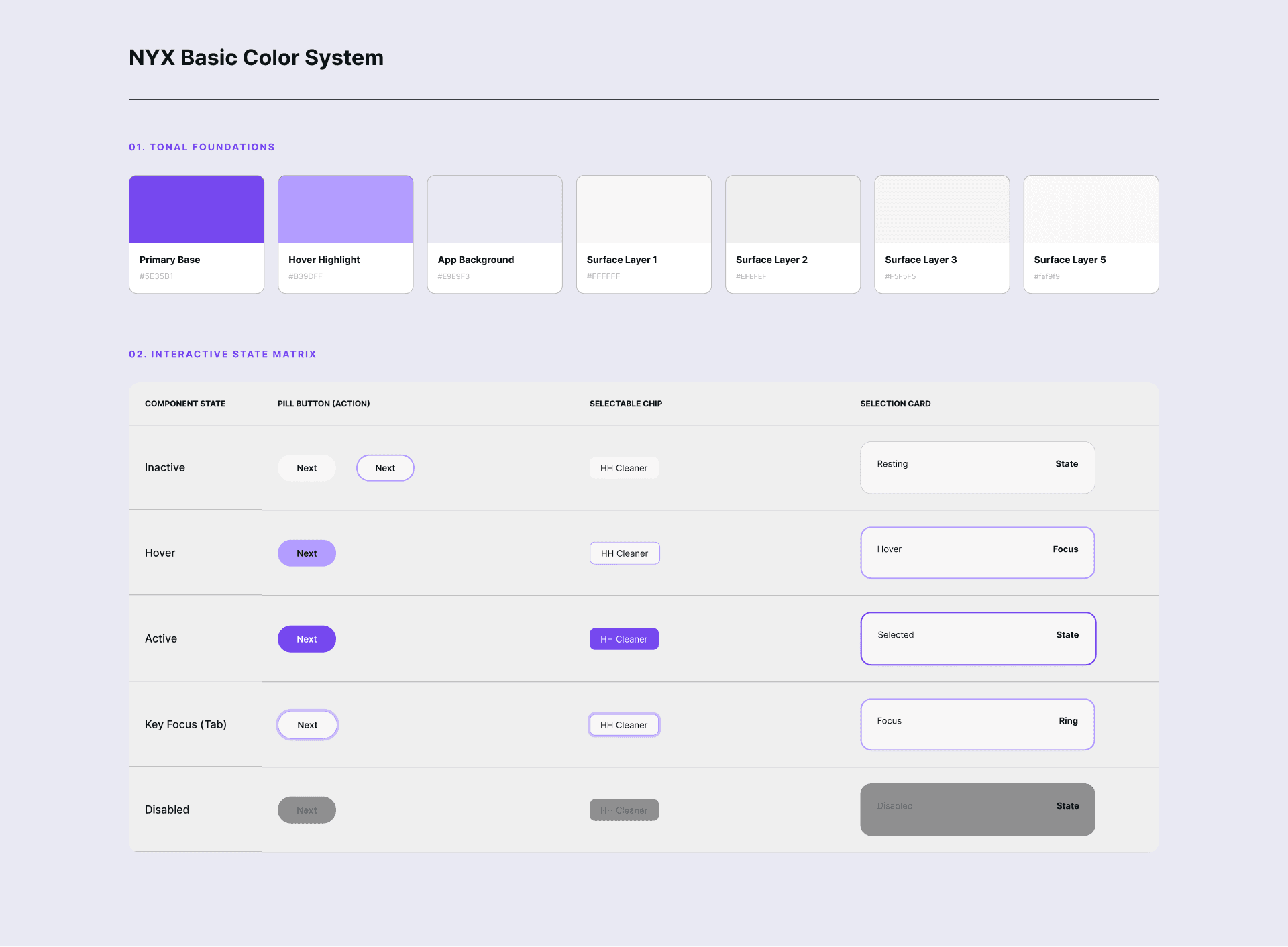
Task: Click the "SELECTION CARD" column header
Action: (896, 404)
